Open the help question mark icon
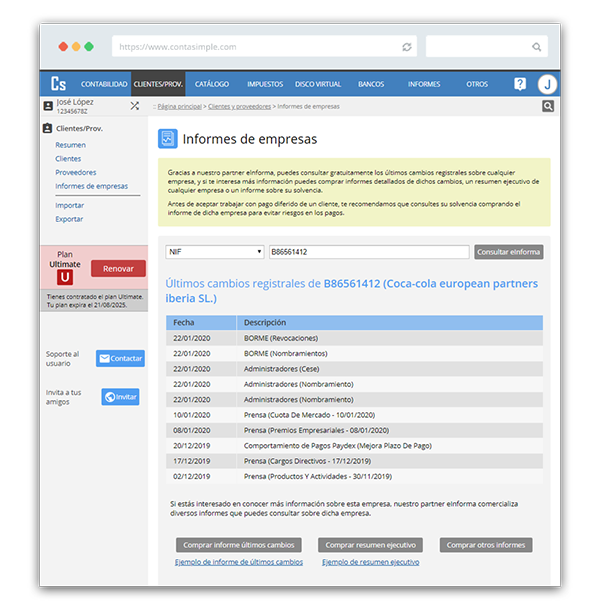Screen dimensions: 600x615 pyautogui.click(x=520, y=84)
